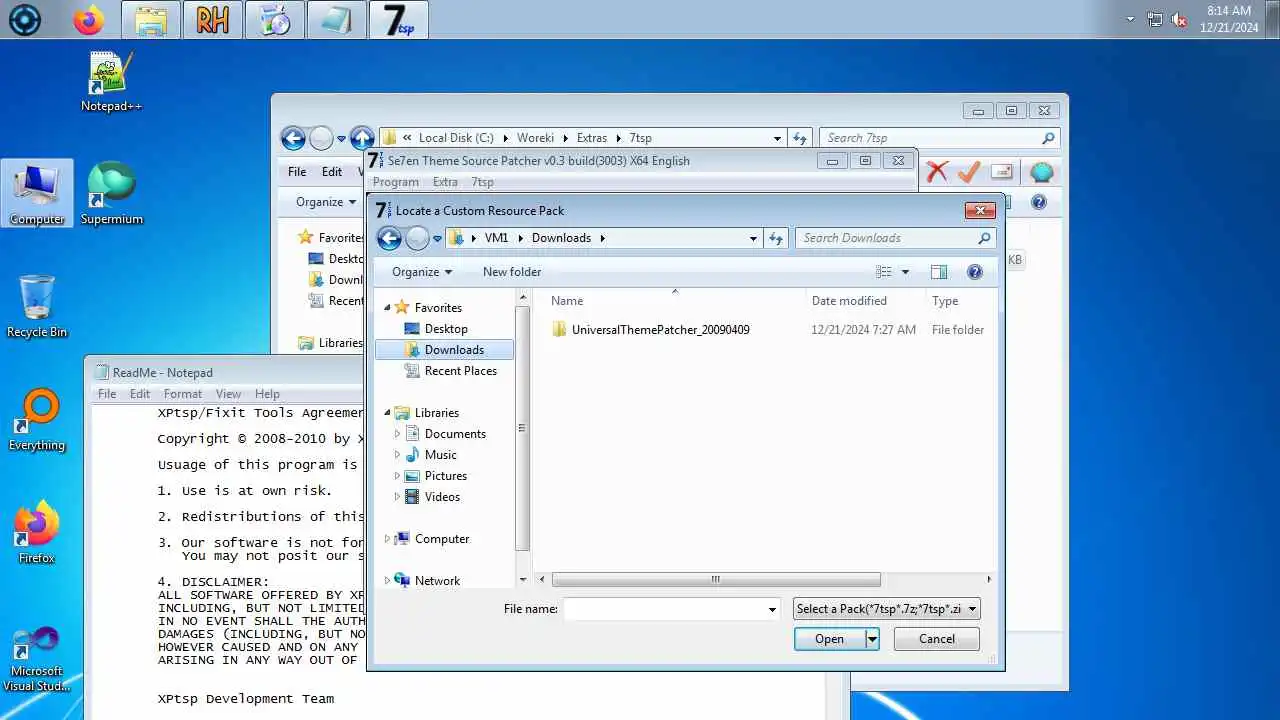
Task: Click the Open button's split arrow
Action: pyautogui.click(x=872, y=639)
